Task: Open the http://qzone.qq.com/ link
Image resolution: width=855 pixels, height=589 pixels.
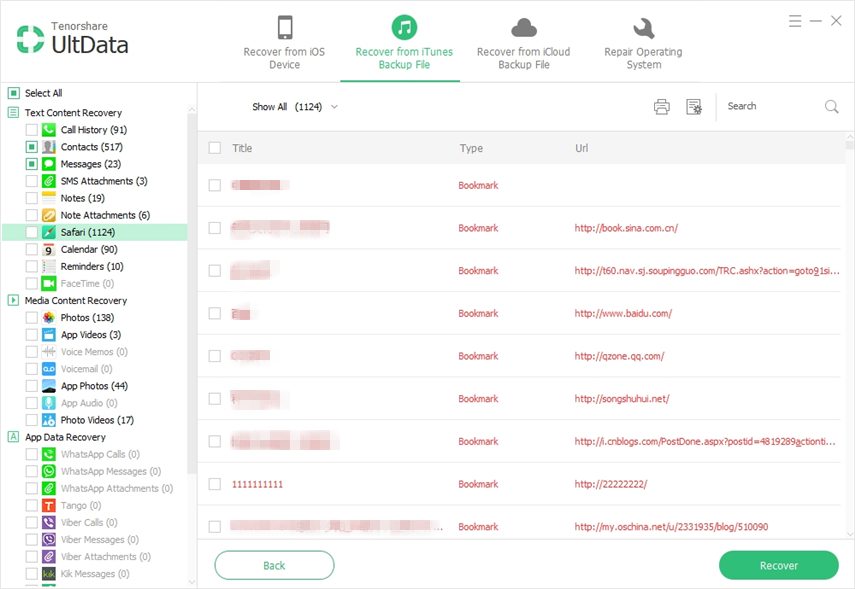Action: coord(619,356)
